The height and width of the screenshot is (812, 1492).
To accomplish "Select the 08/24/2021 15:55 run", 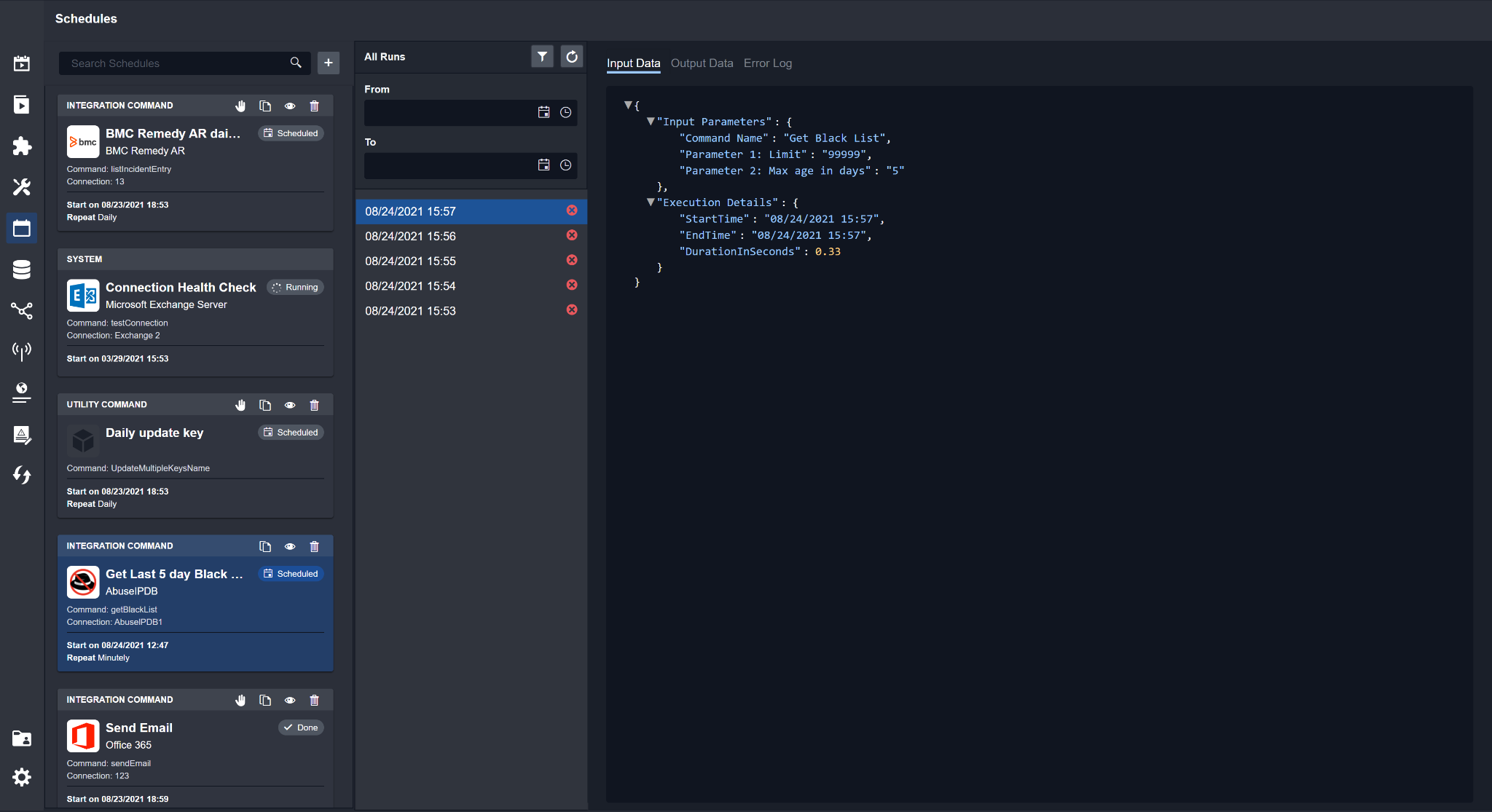I will point(410,261).
